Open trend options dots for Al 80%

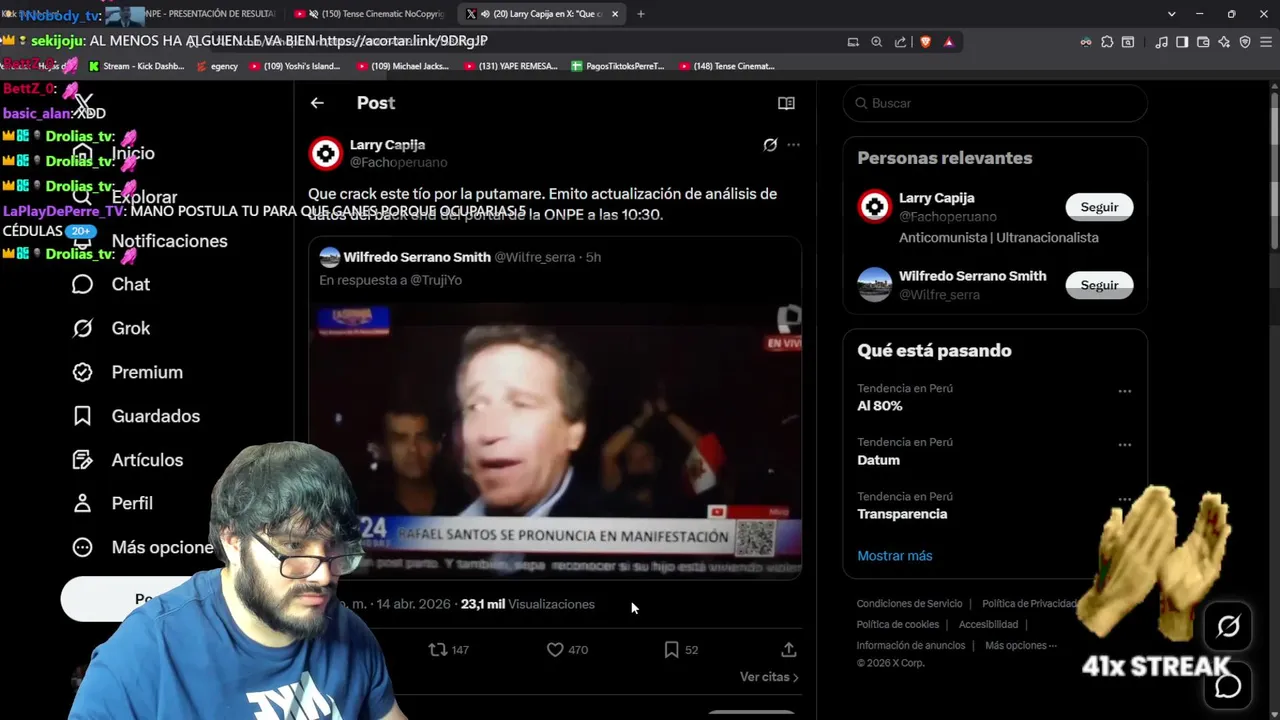tap(1125, 391)
